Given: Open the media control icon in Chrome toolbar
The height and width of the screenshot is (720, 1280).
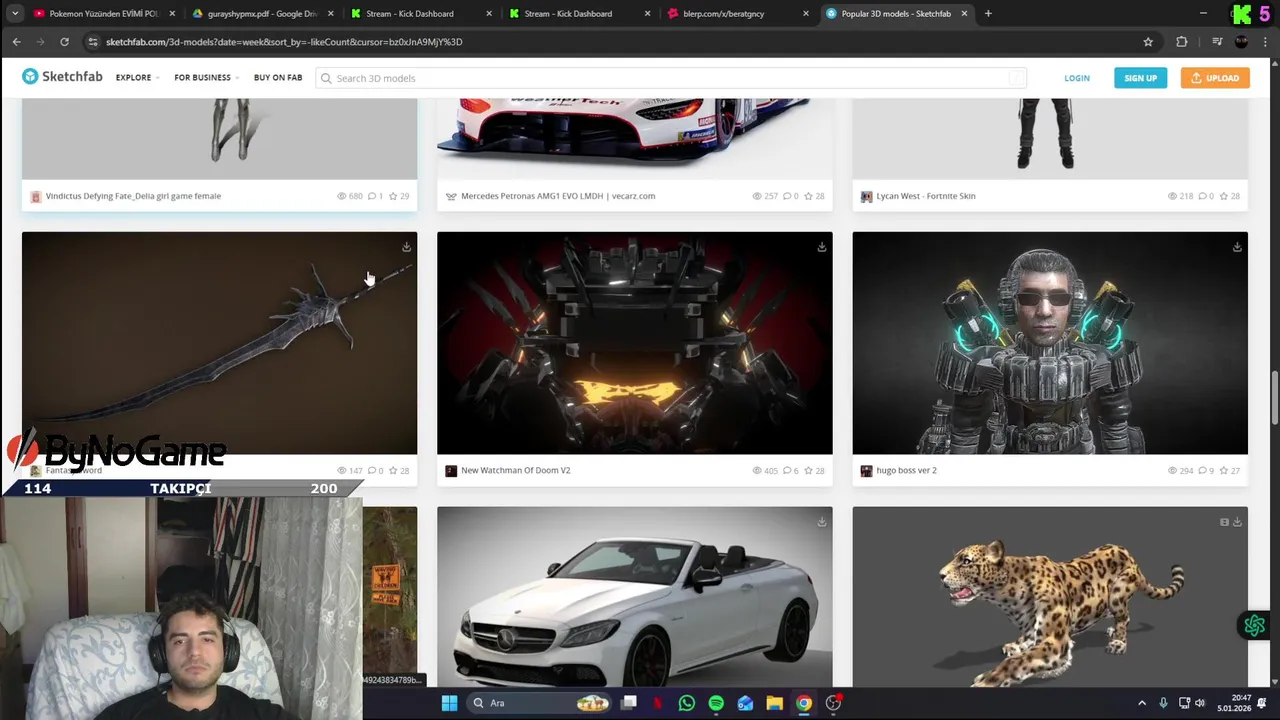Looking at the screenshot, I should pyautogui.click(x=1217, y=42).
